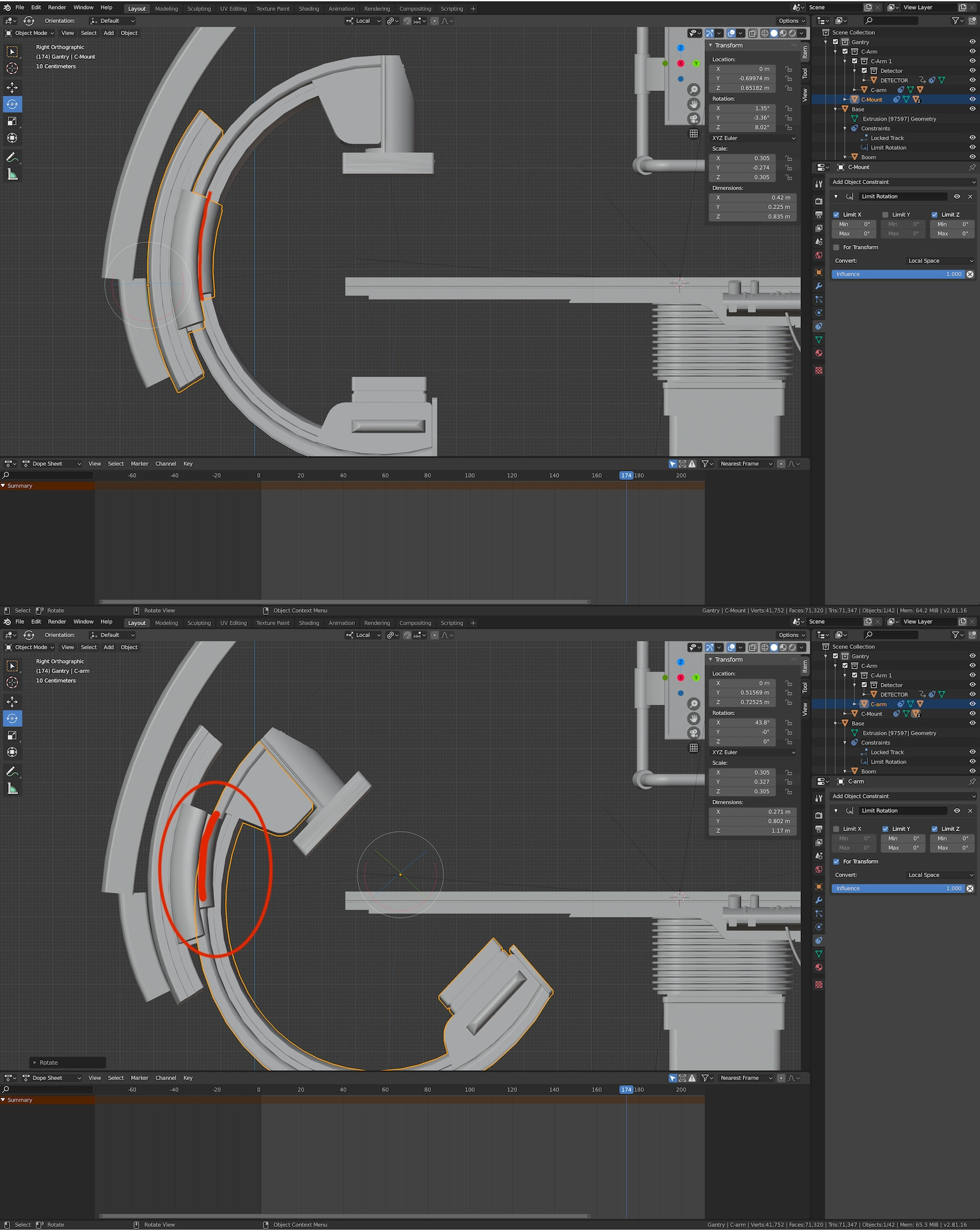The image size is (980, 1231).
Task: Switch to solid shading in lower viewport header
Action: [773, 647]
